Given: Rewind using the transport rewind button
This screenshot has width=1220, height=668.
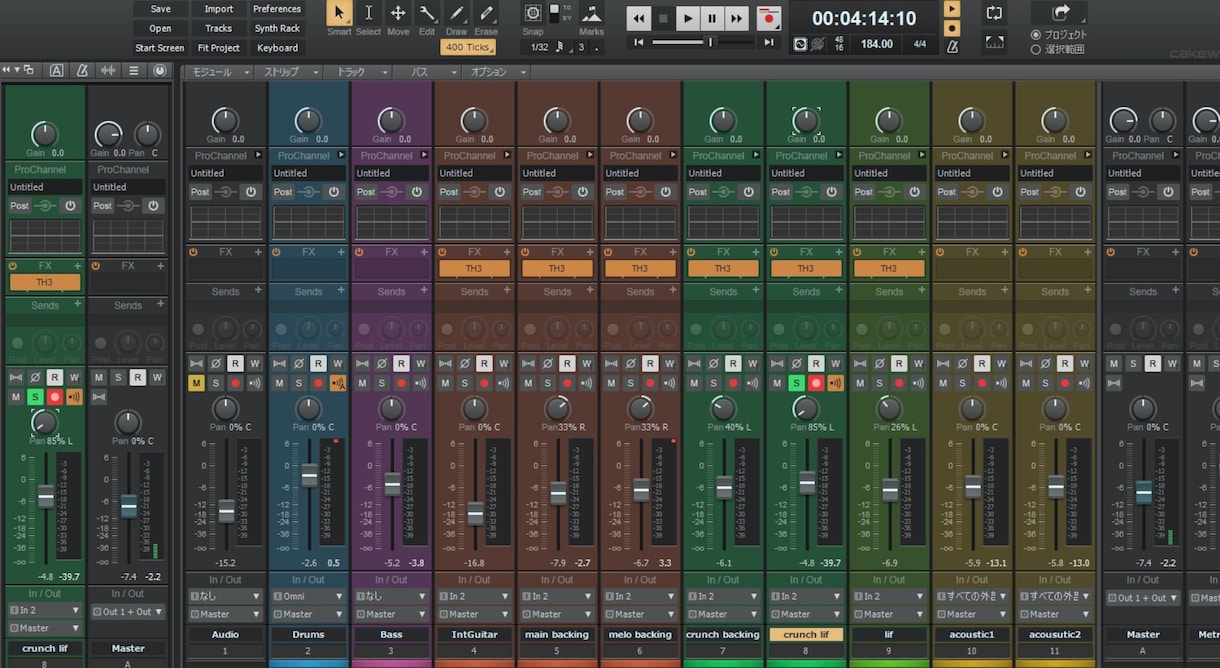Looking at the screenshot, I should (638, 18).
